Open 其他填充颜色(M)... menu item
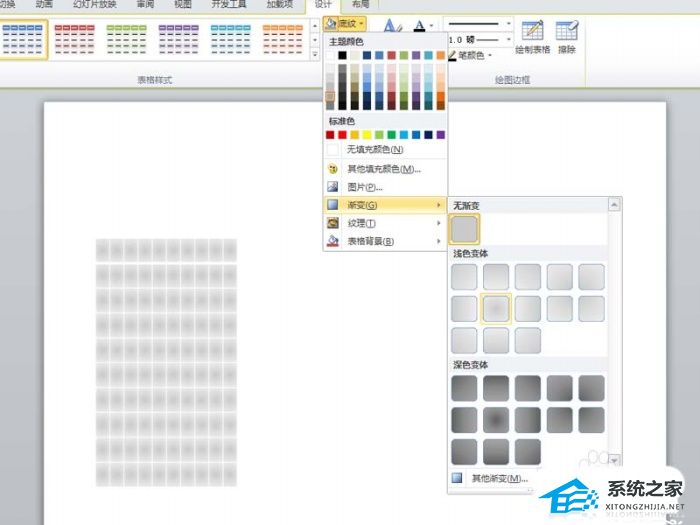The height and width of the screenshot is (525, 700). tap(385, 169)
